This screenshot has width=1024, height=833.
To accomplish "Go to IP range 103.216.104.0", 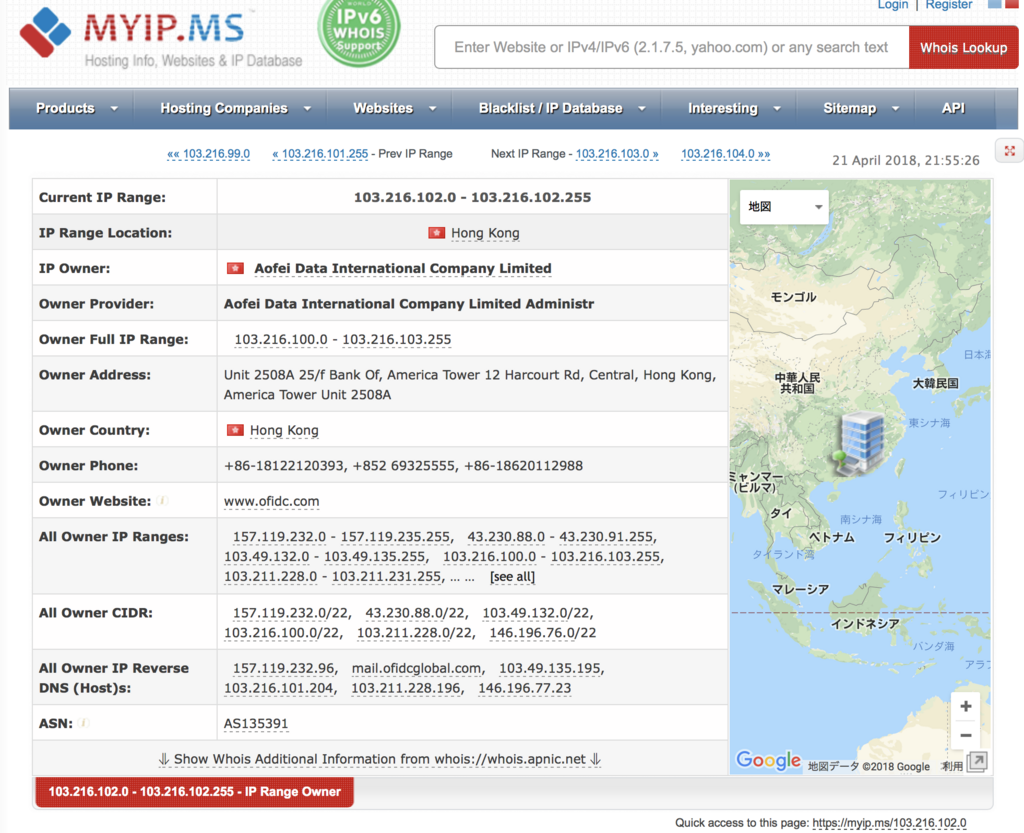I will pos(726,154).
